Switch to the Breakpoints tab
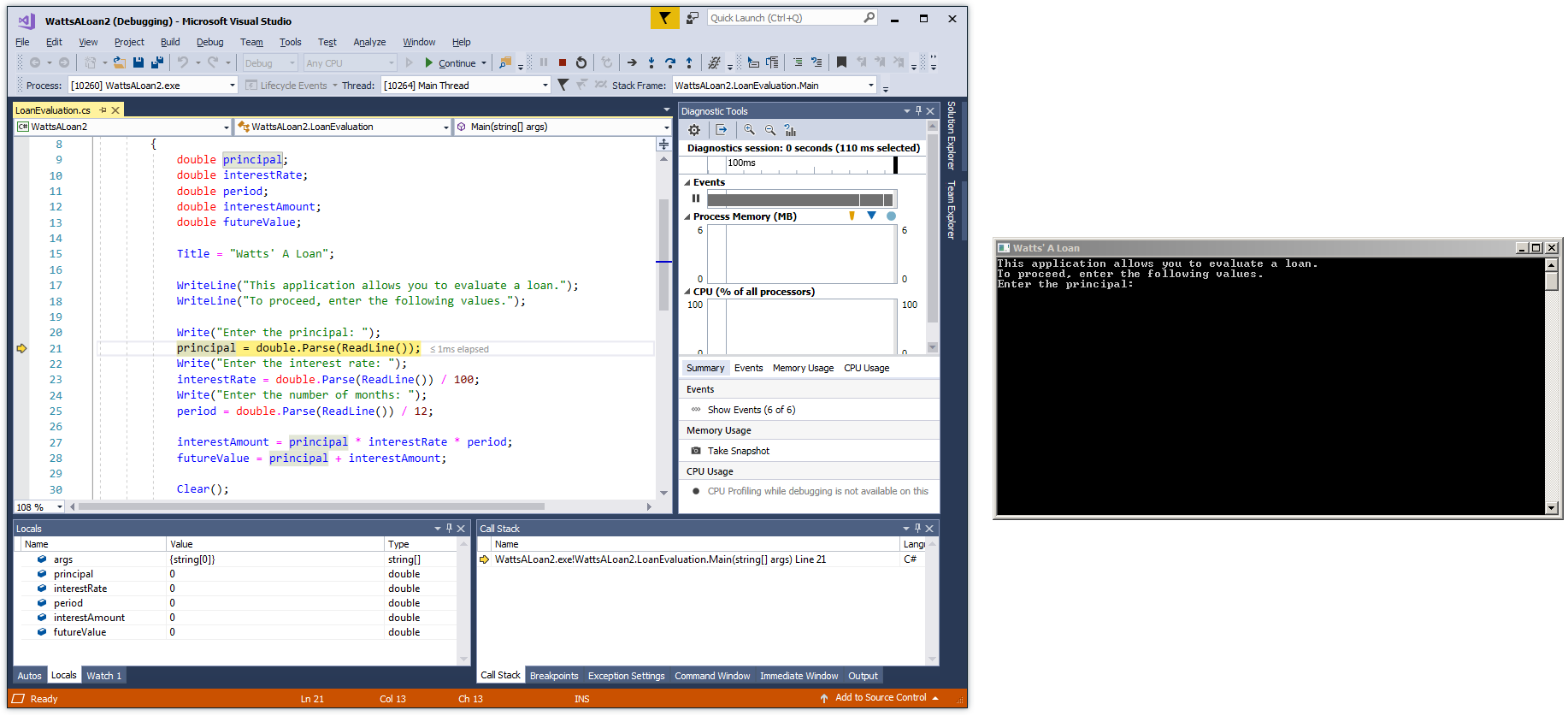 [x=554, y=676]
